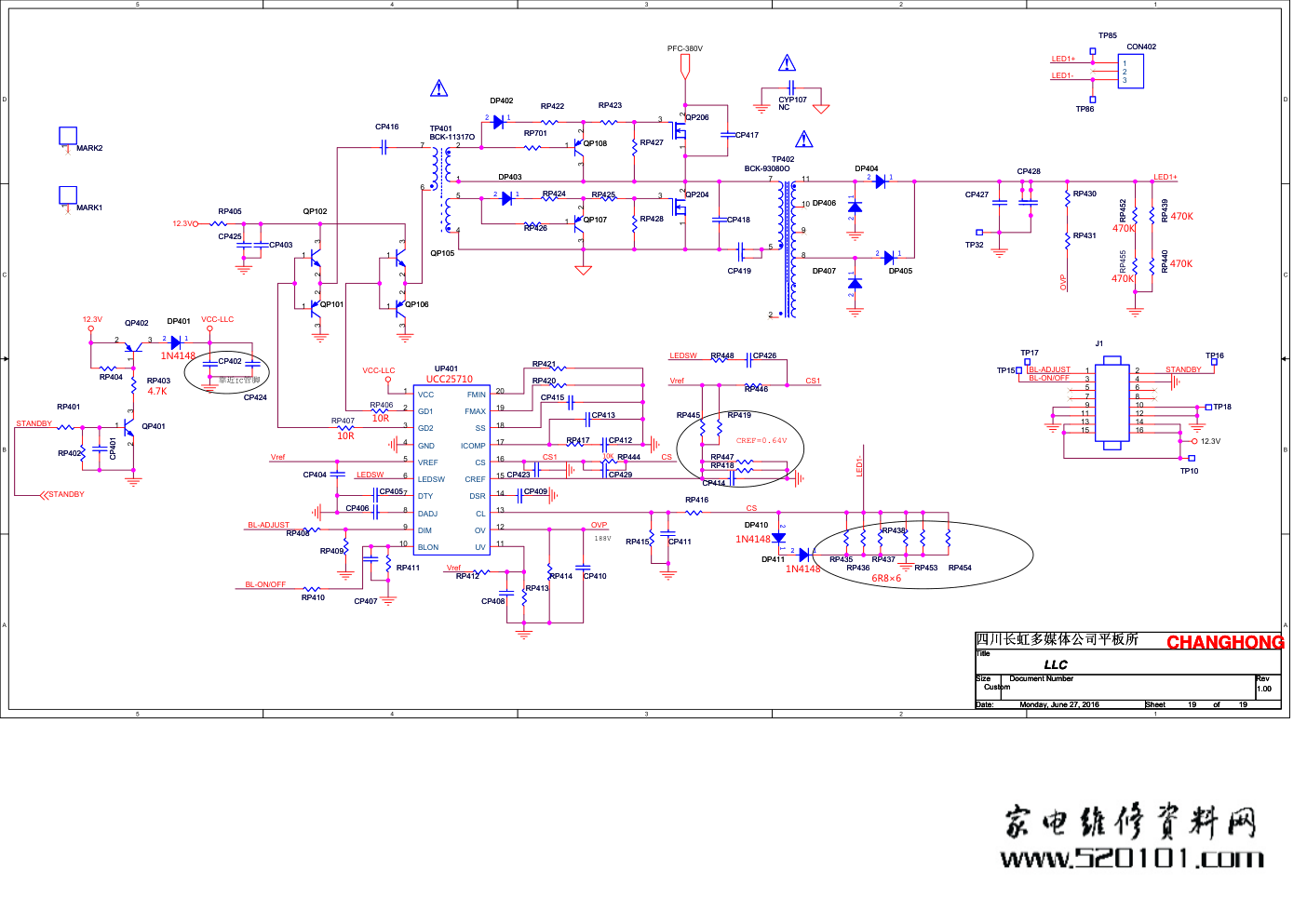The height and width of the screenshot is (924, 1307).
Task: Select the DP410 1N4148 diode
Action: (779, 538)
